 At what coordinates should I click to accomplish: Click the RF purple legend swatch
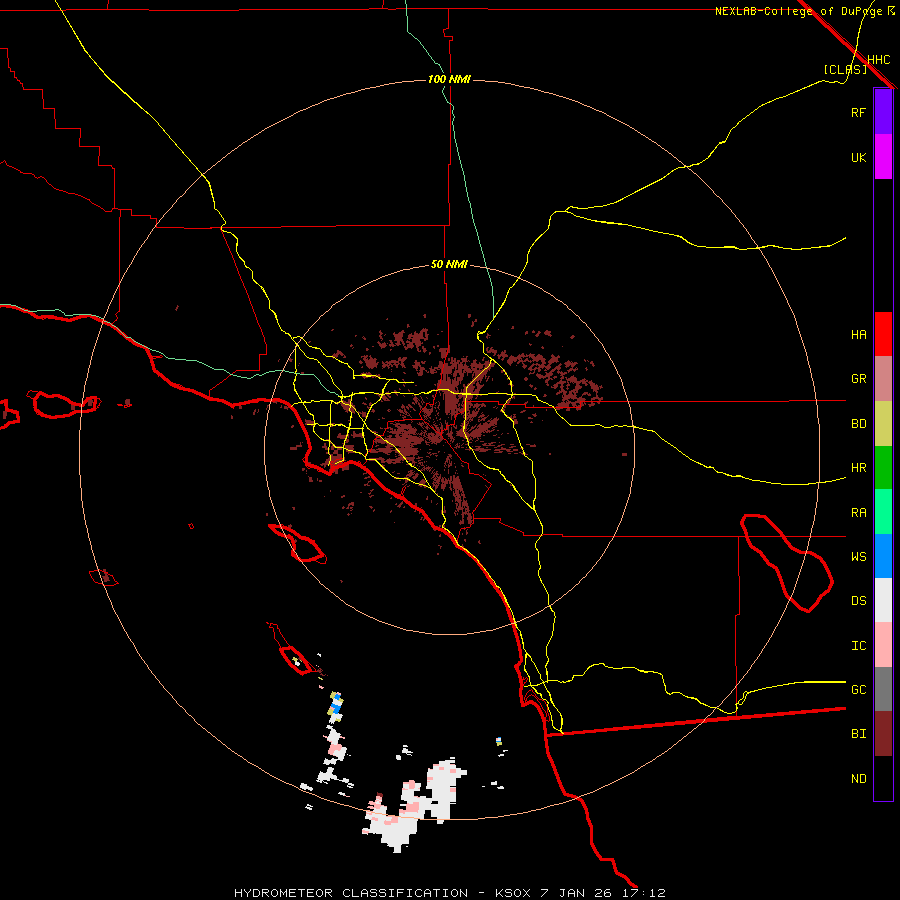[x=883, y=112]
